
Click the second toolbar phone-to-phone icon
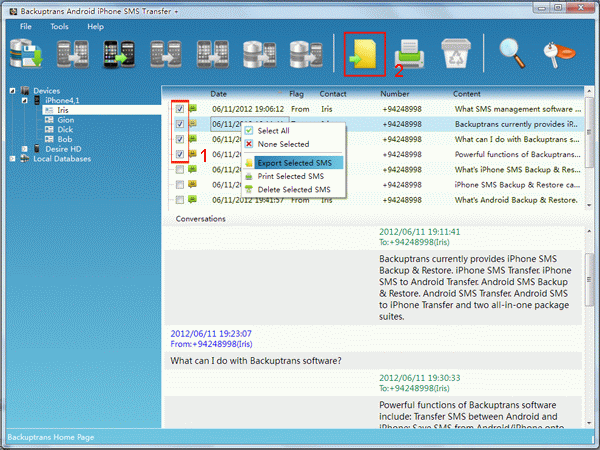[x=73, y=54]
